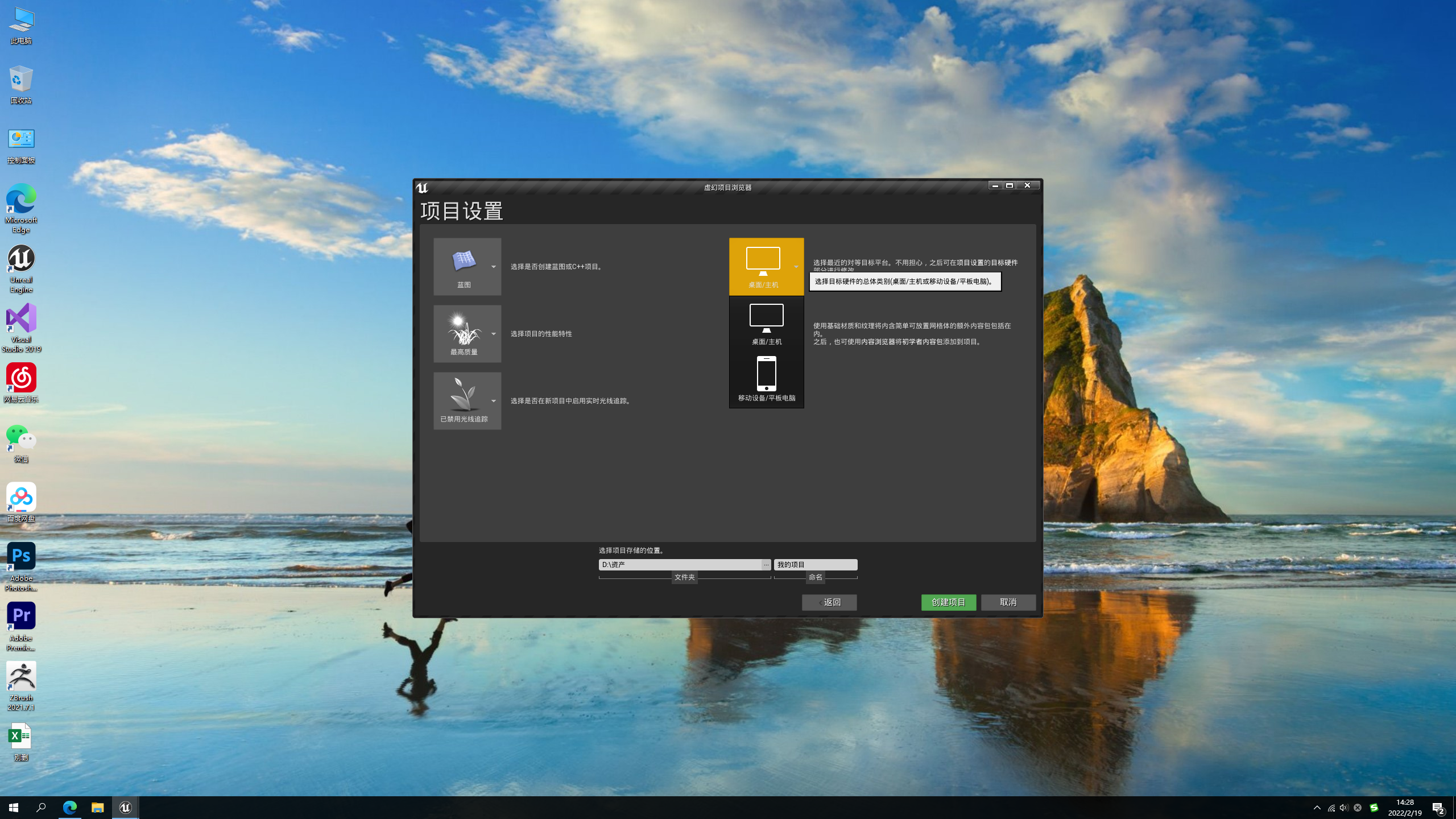Image resolution: width=1456 pixels, height=819 pixels.
Task: Open Edge from the taskbar
Action: click(x=70, y=808)
